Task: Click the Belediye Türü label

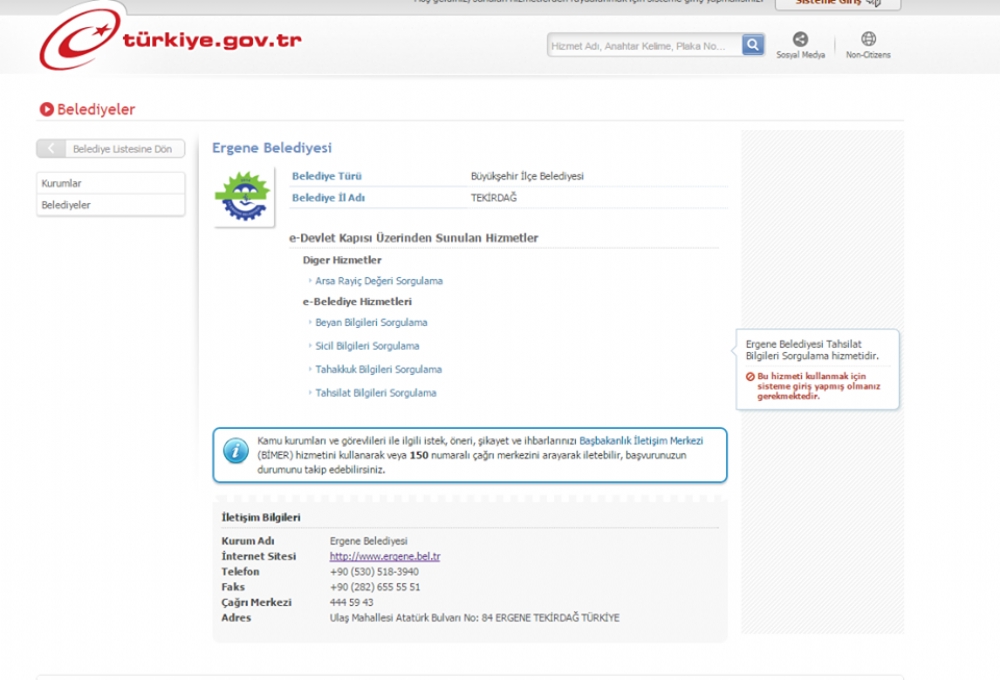Action: tap(327, 176)
